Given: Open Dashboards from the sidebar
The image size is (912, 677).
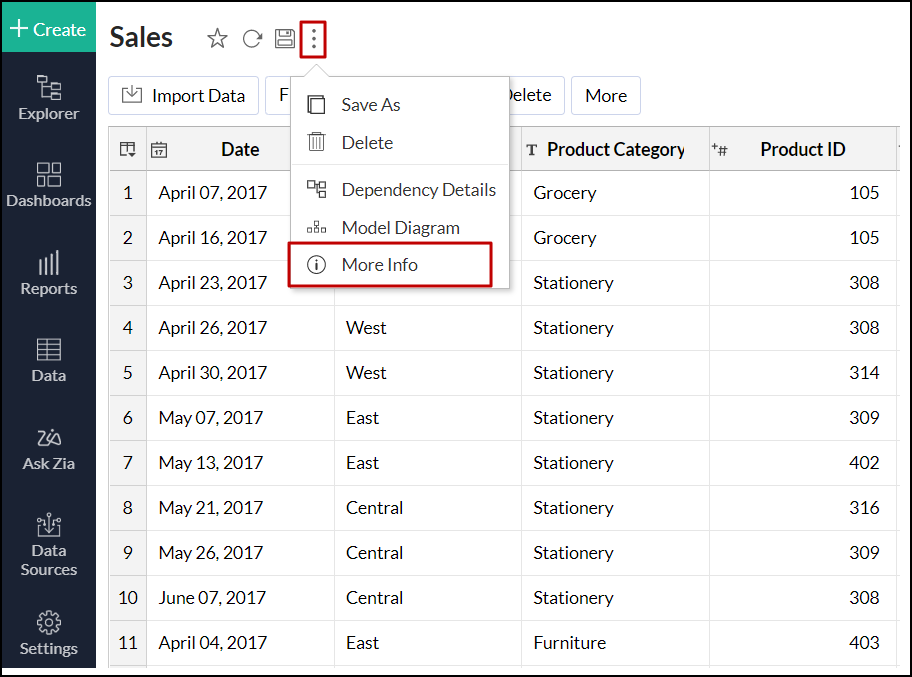Looking at the screenshot, I should pyautogui.click(x=48, y=185).
